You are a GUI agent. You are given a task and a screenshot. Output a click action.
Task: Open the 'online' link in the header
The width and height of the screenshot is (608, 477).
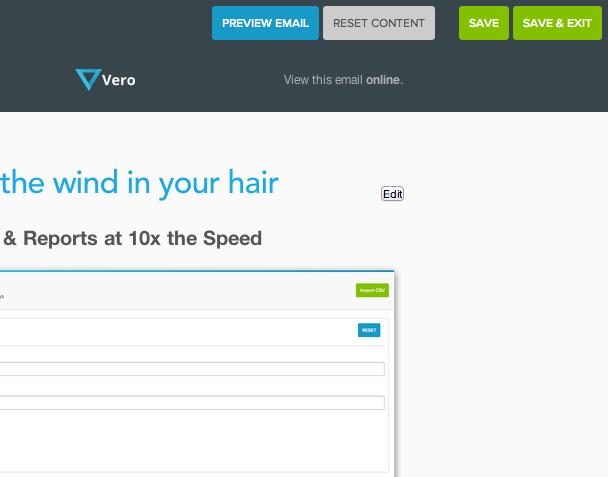[x=383, y=80]
